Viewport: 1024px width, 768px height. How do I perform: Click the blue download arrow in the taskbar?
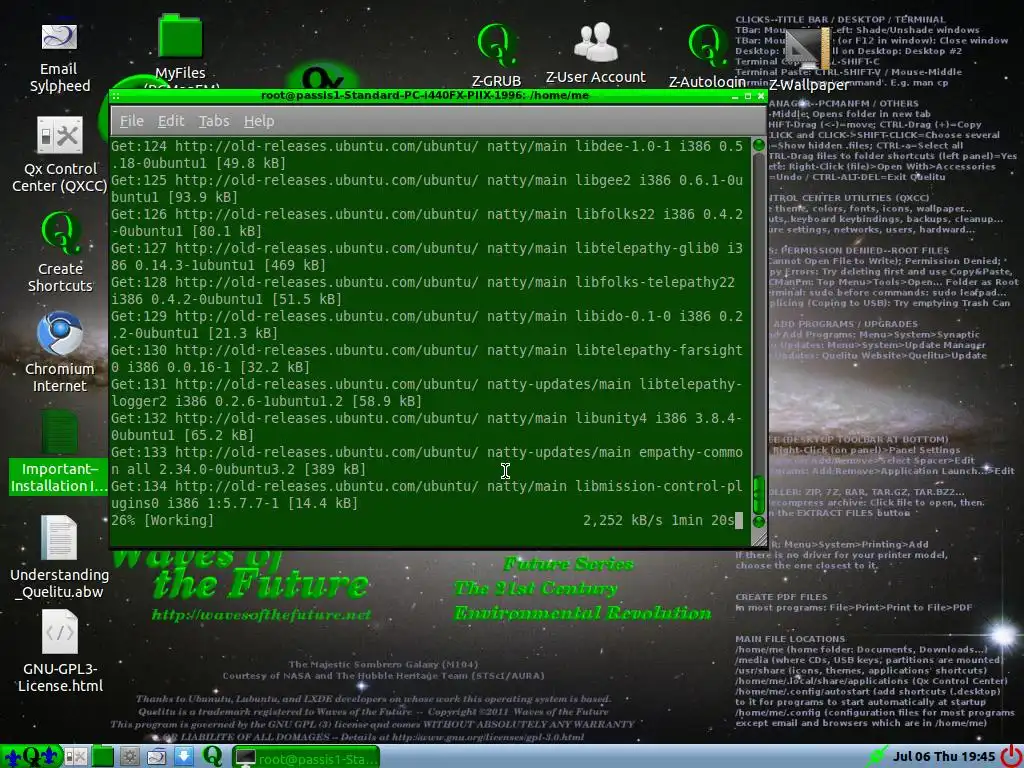(x=184, y=756)
